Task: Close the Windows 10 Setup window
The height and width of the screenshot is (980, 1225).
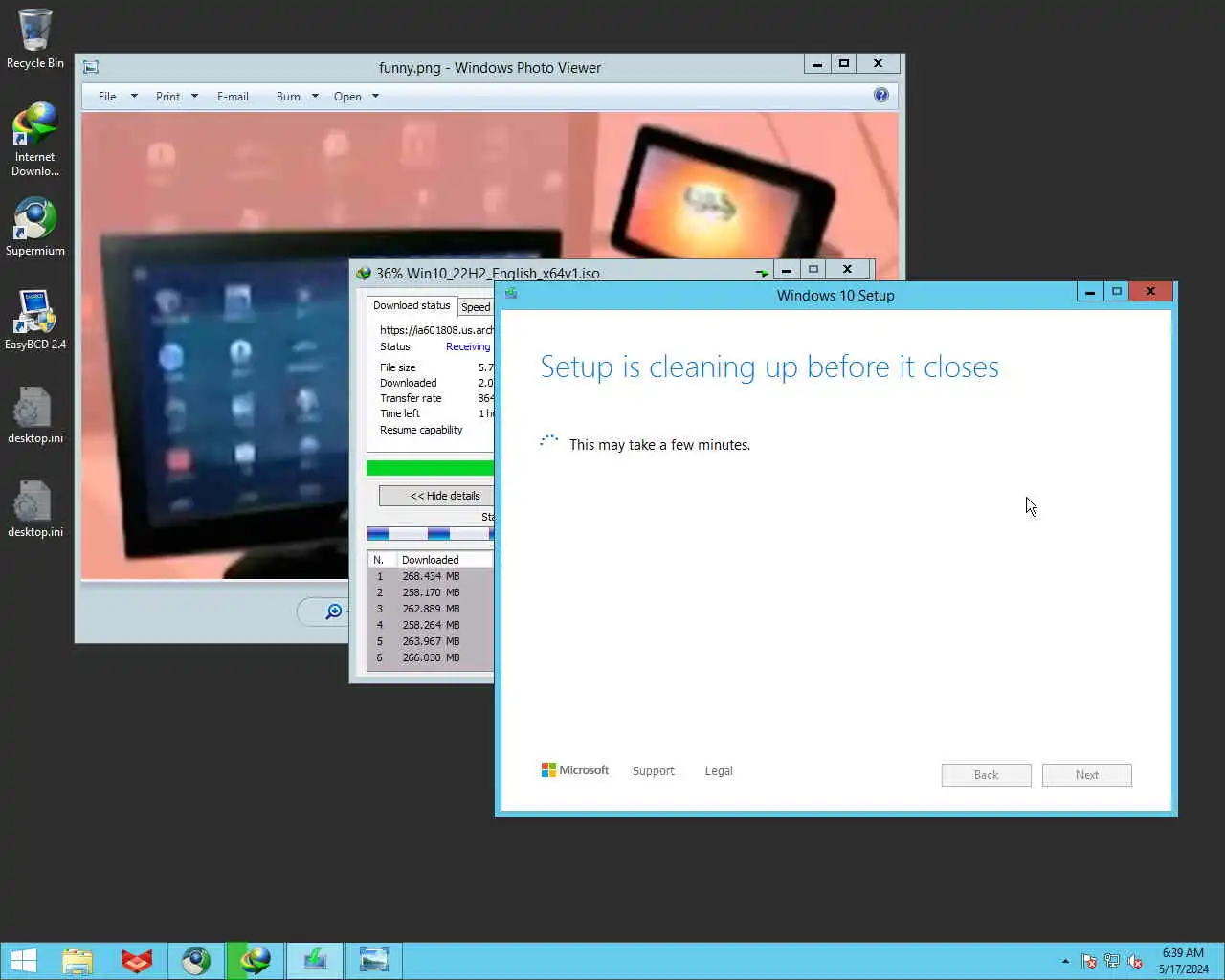Action: click(x=1150, y=291)
